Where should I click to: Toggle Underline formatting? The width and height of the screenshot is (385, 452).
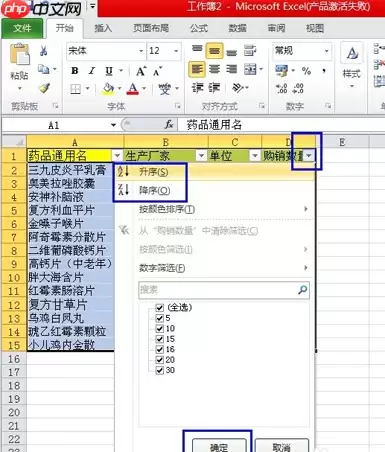coord(109,71)
